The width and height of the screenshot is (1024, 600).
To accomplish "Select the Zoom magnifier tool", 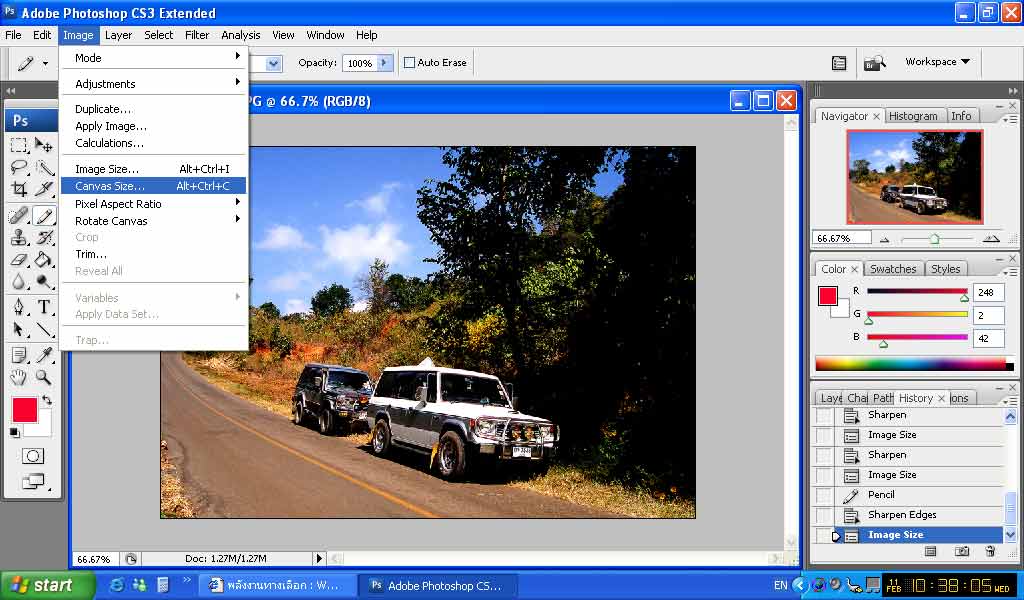I will coord(44,377).
